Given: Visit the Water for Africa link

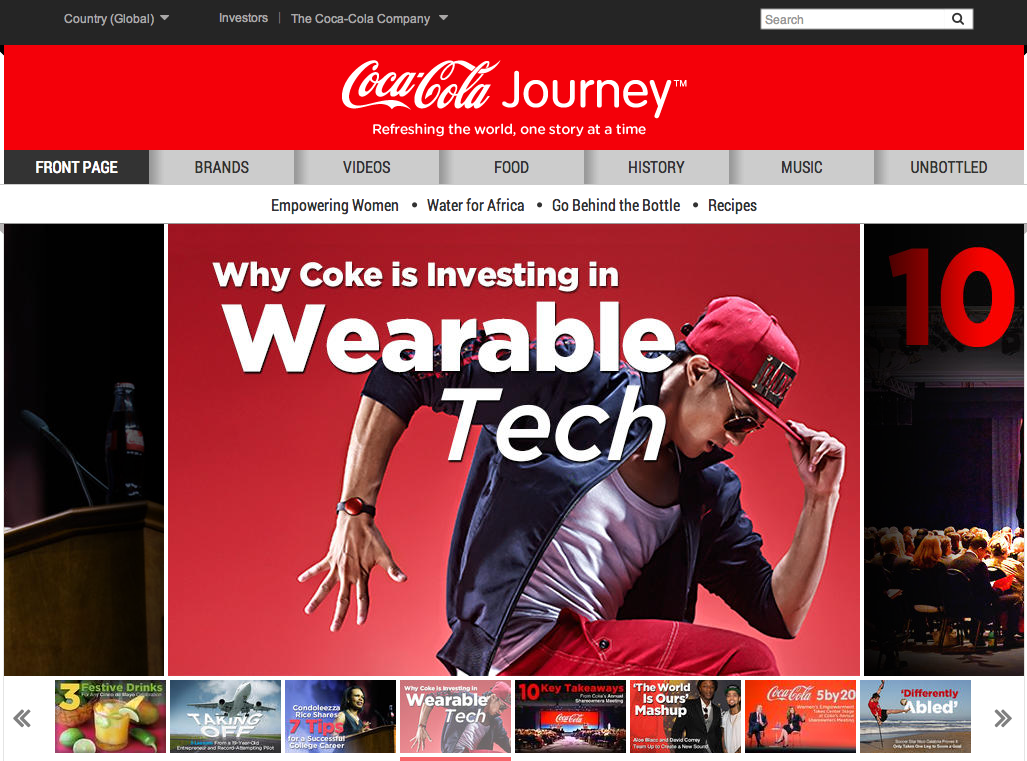Looking at the screenshot, I should coord(476,206).
